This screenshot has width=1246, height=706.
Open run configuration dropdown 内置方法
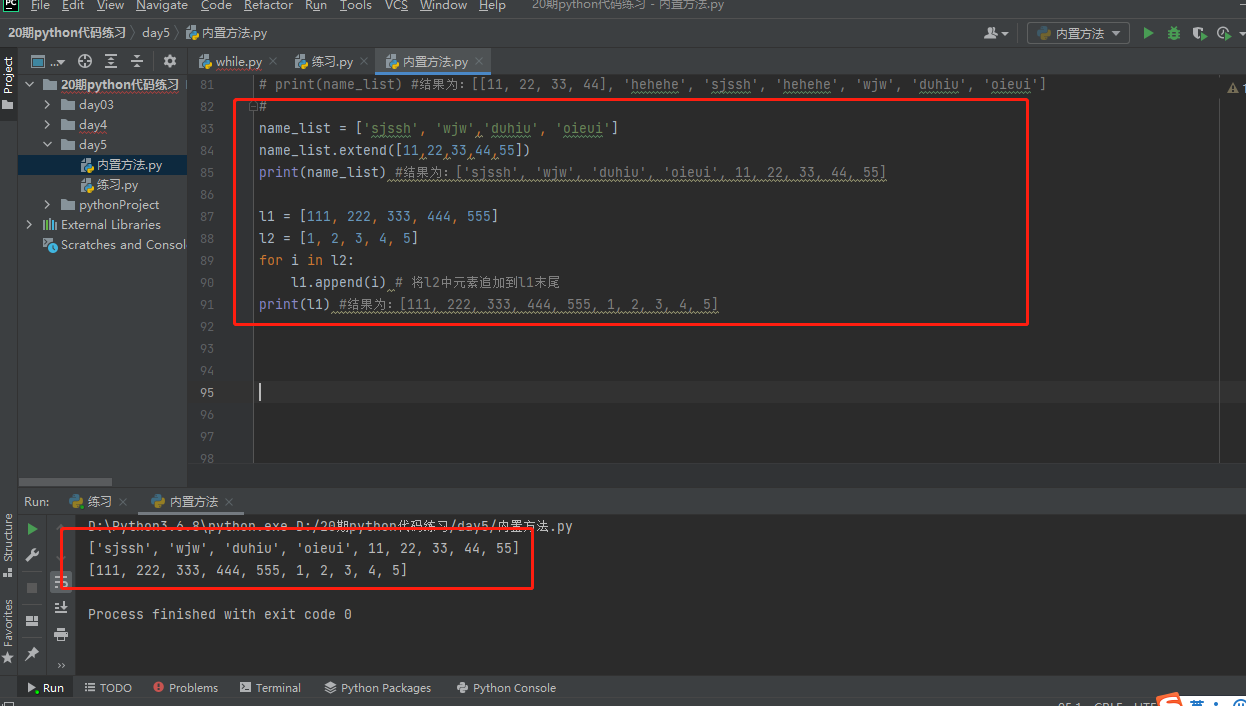pos(1078,33)
